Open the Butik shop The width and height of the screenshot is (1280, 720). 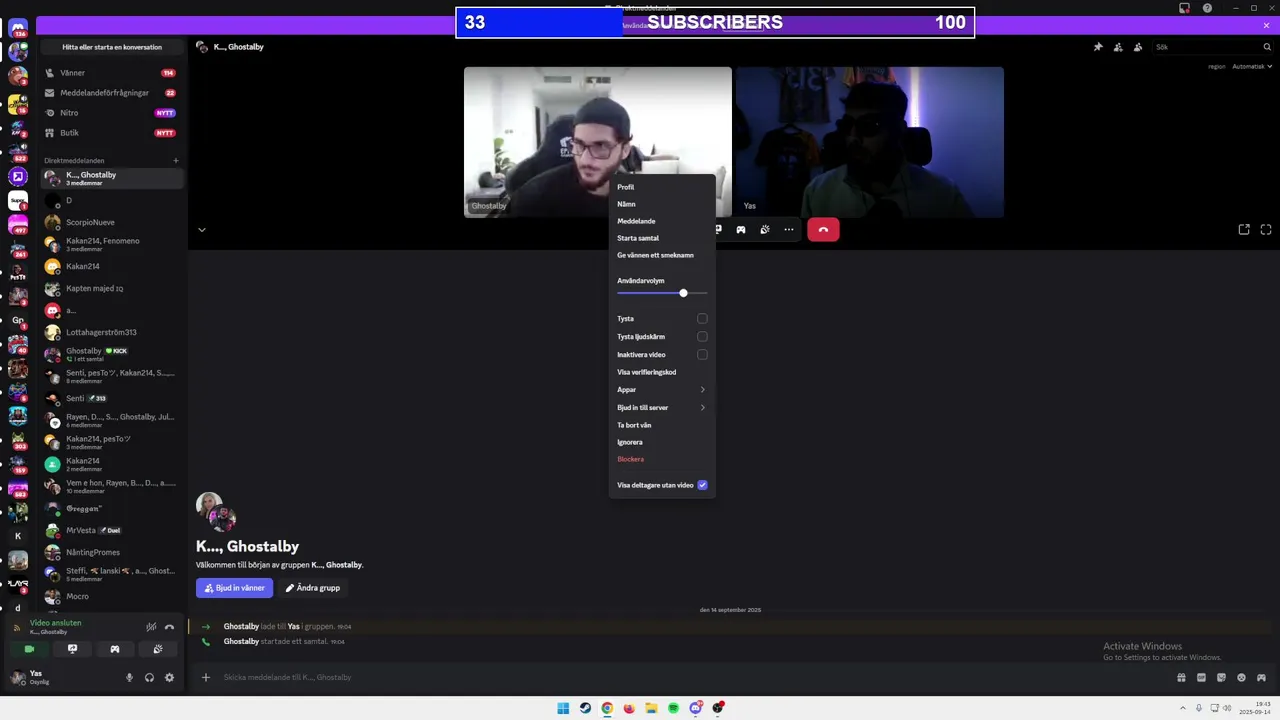(x=111, y=133)
